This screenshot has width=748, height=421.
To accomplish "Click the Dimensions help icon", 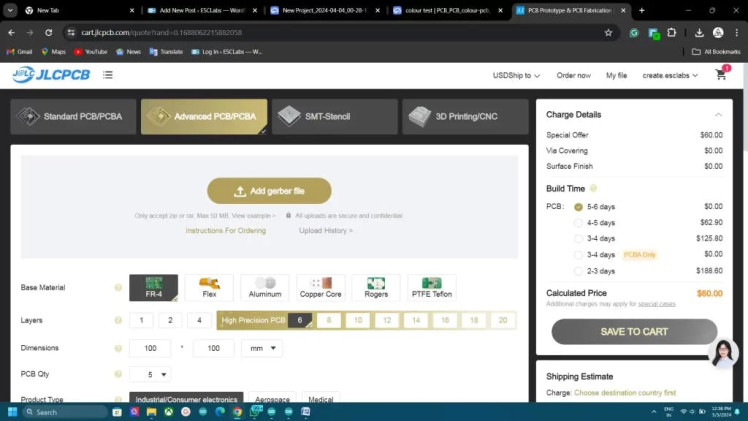I will (118, 348).
